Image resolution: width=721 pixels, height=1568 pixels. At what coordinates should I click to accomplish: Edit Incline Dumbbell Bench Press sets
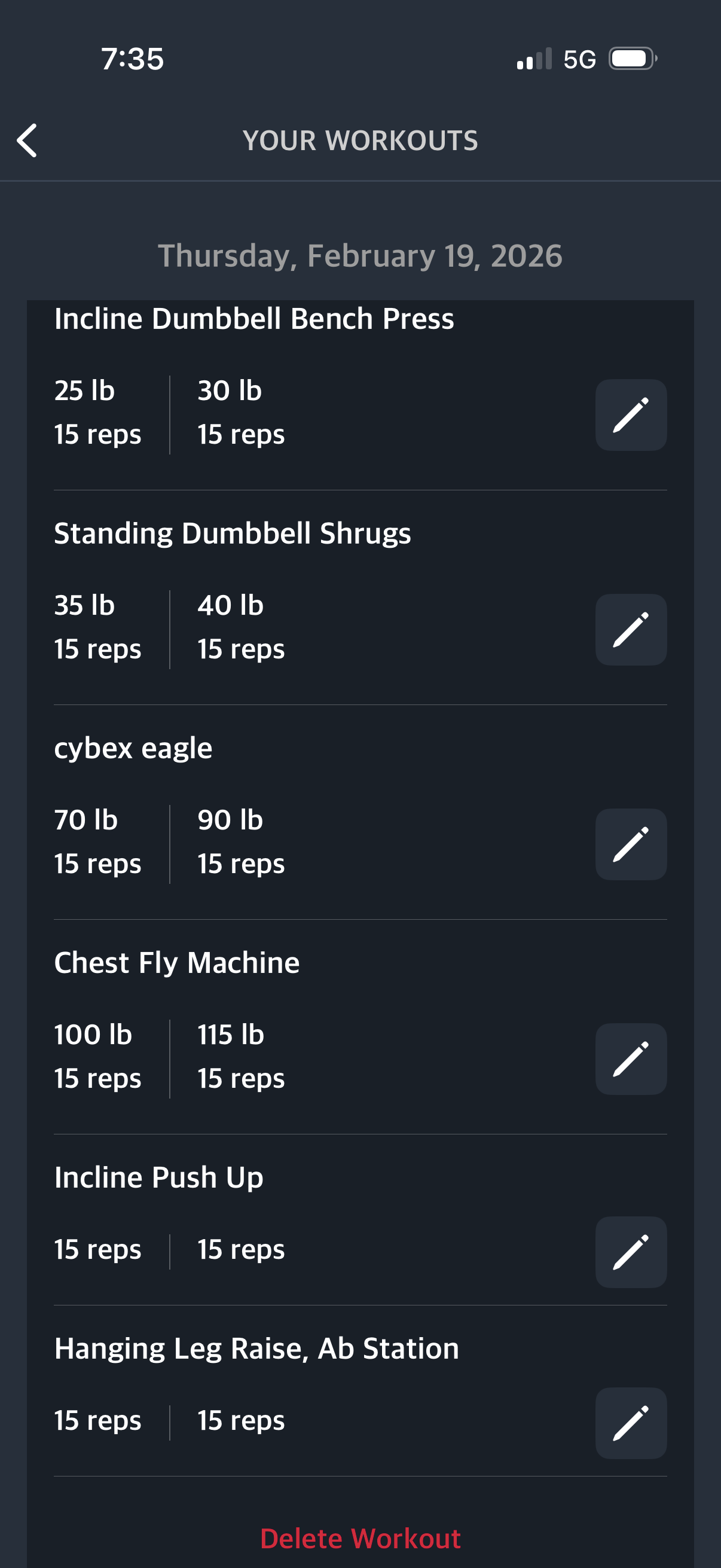(x=630, y=415)
